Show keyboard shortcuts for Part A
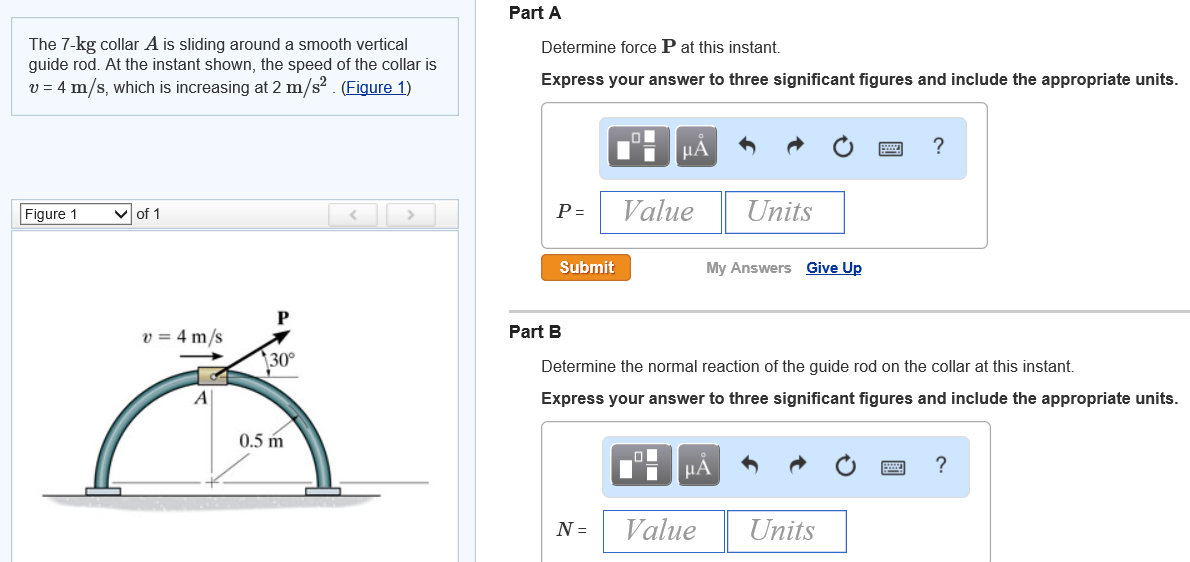Viewport: 1190px width, 562px height. pyautogui.click(x=890, y=148)
